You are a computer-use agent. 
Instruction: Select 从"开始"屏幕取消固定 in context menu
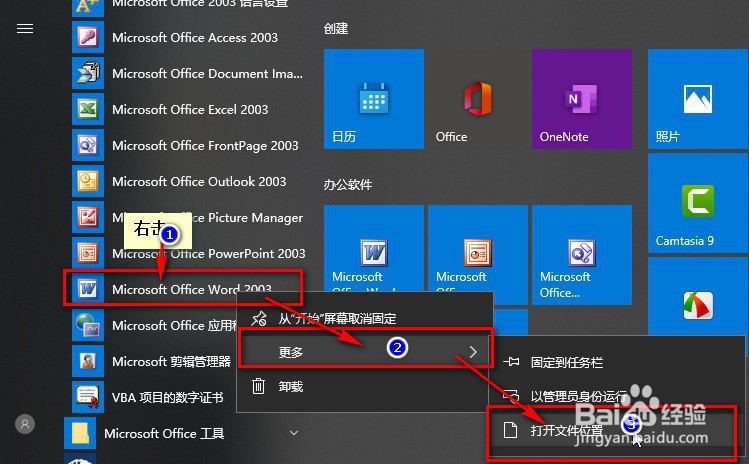pos(364,318)
